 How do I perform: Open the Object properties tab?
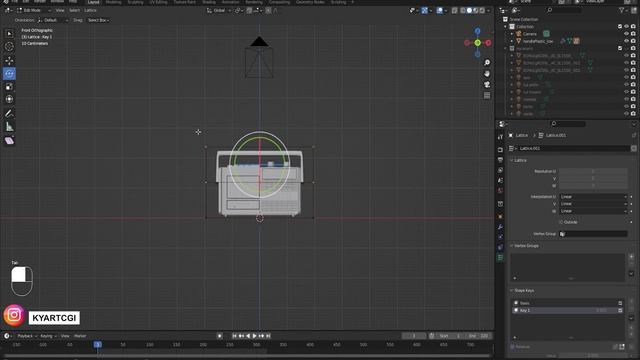[500, 216]
